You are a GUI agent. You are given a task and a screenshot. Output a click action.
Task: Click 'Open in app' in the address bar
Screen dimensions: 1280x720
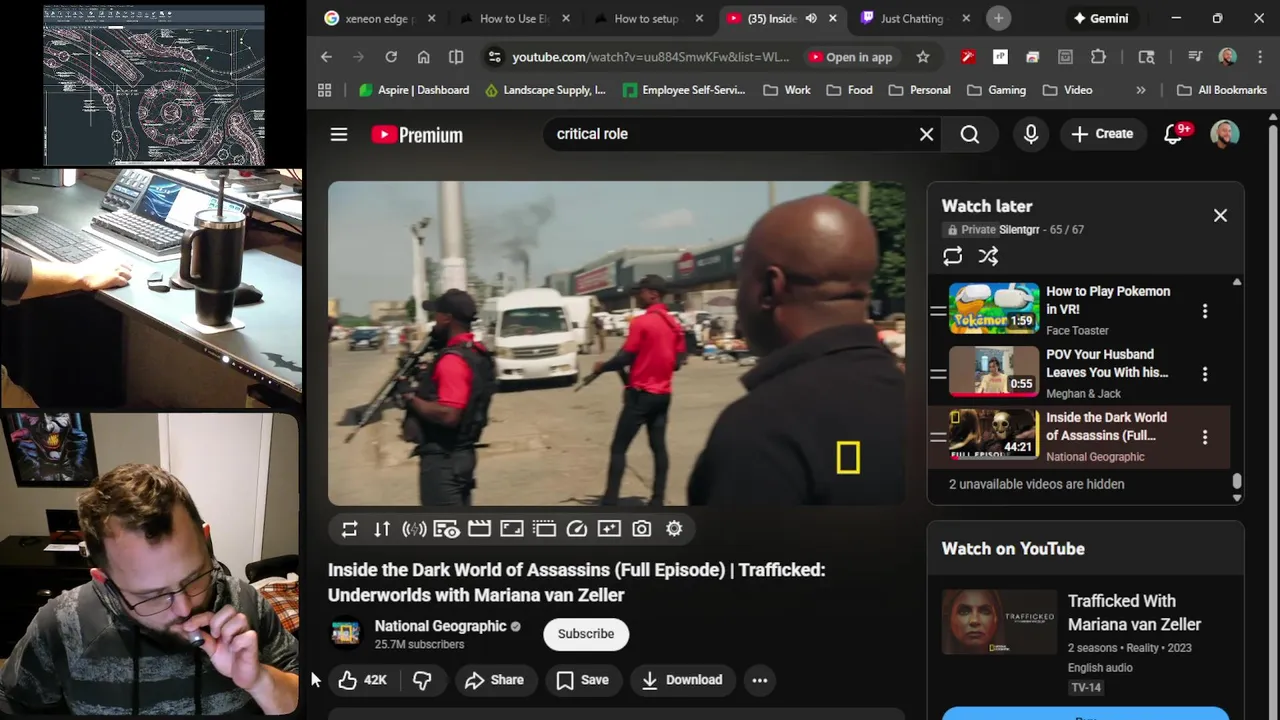point(850,57)
